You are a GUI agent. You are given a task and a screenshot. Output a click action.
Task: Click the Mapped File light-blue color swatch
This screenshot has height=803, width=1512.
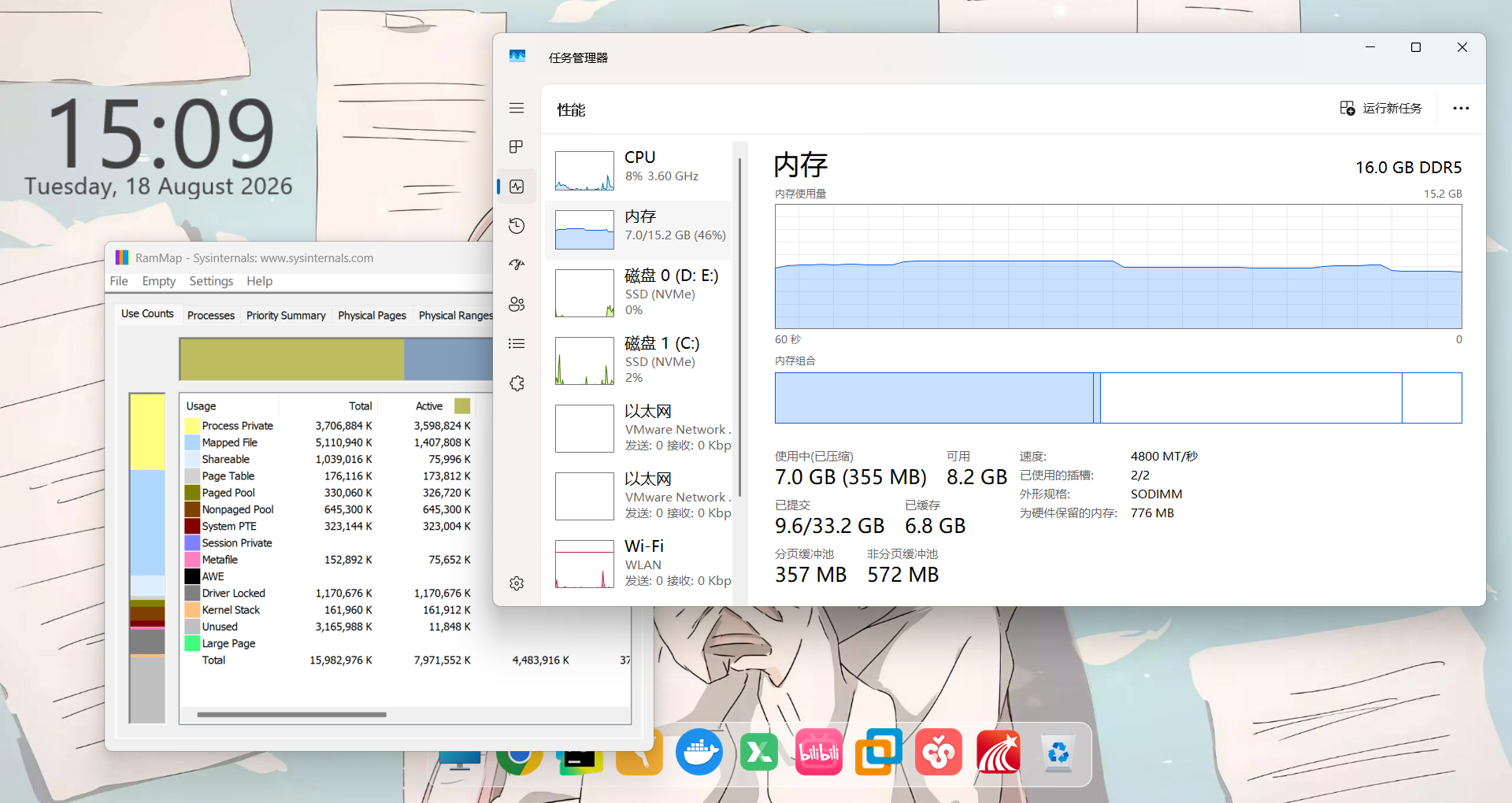coord(192,442)
